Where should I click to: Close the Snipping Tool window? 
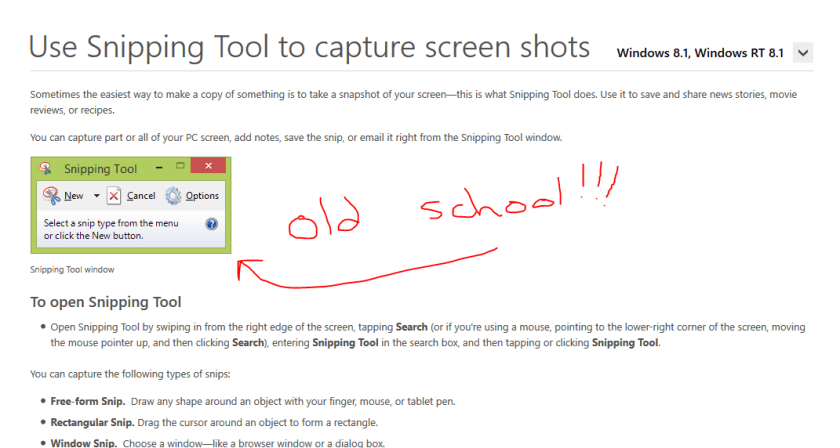[208, 166]
